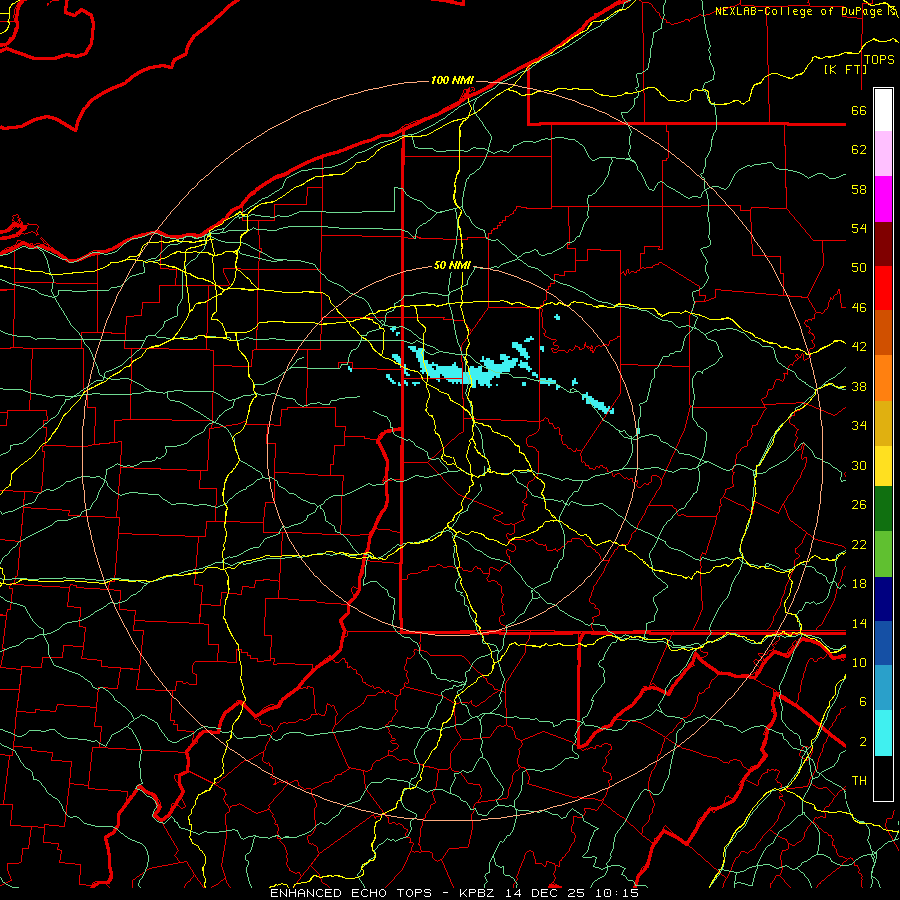900x900 pixels.
Task: Click the legend value 38
Action: pyautogui.click(x=859, y=386)
